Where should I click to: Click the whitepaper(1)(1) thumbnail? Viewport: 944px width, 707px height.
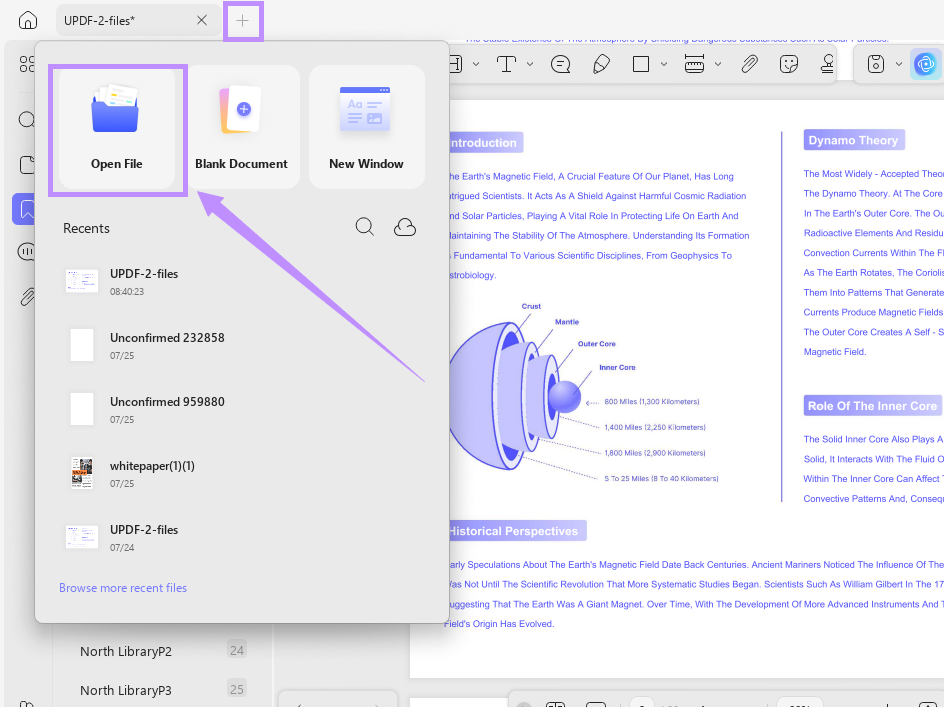coord(82,473)
